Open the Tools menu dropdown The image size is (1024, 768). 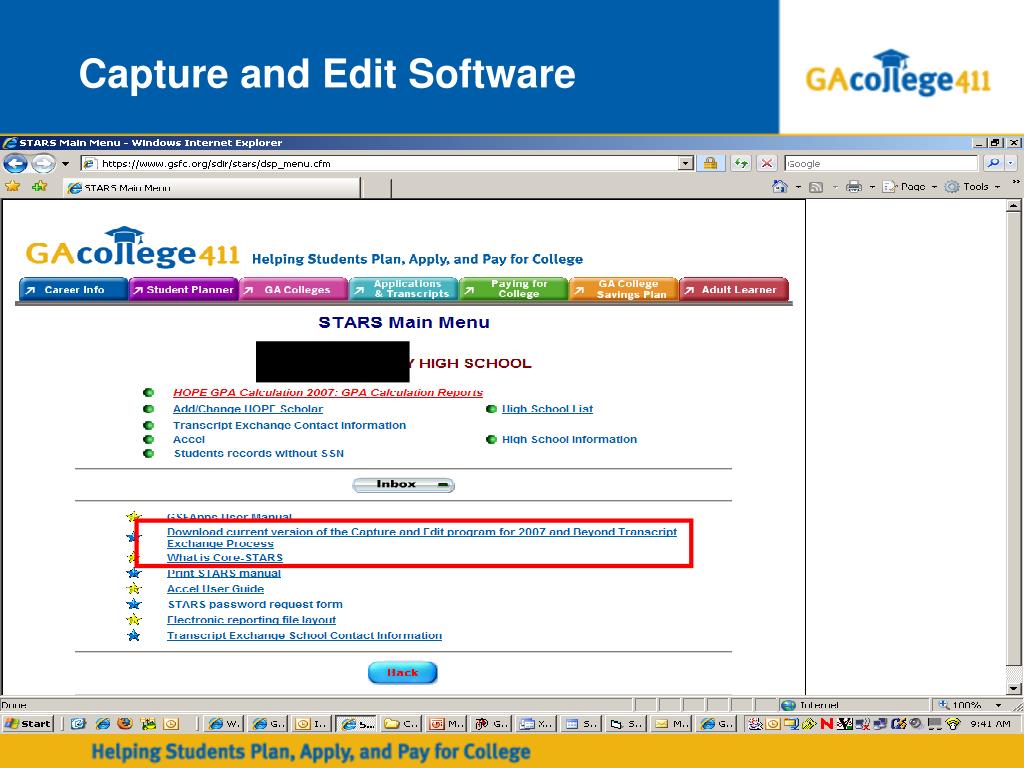[x=973, y=187]
